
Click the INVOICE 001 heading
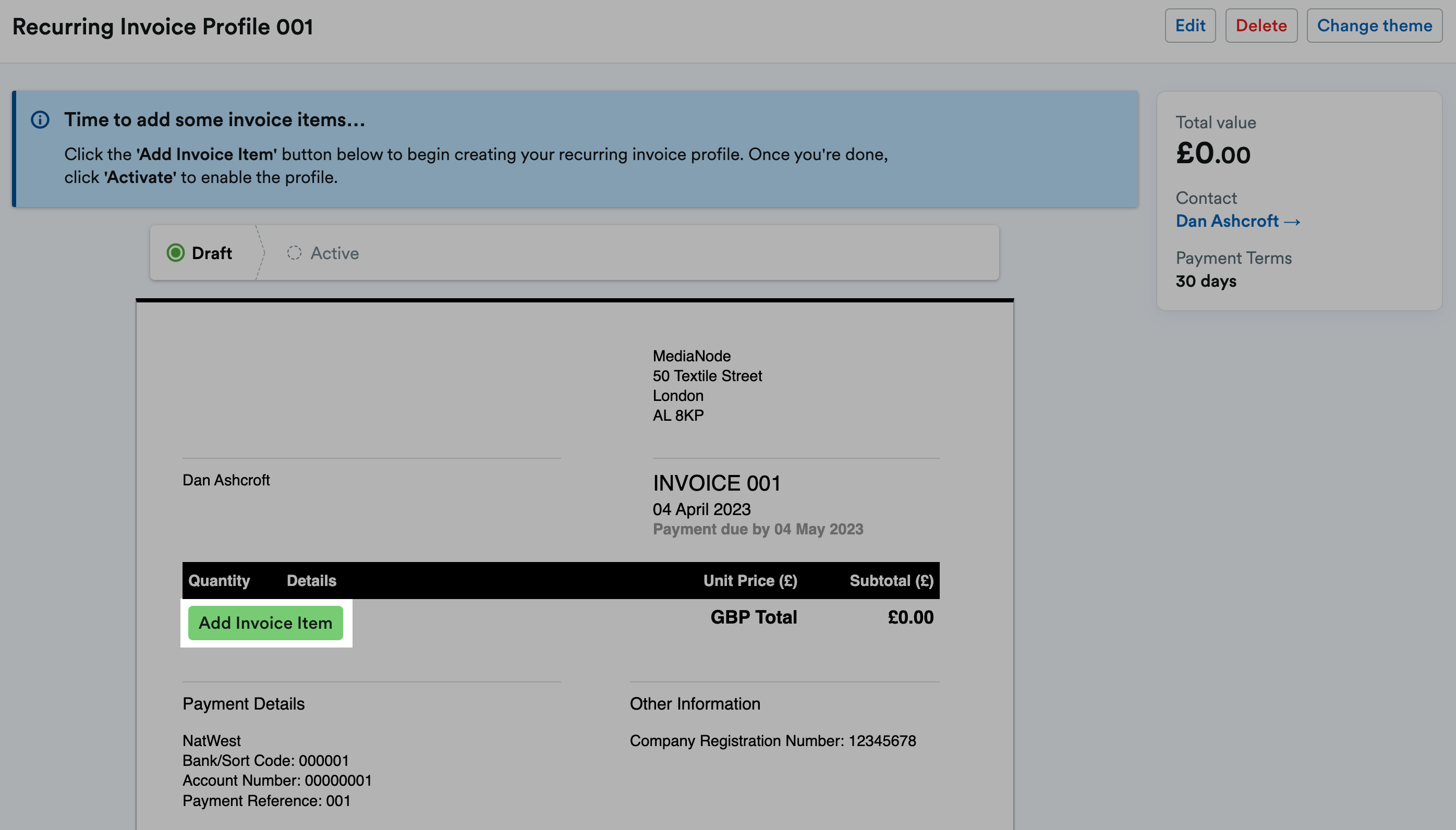[x=717, y=483]
